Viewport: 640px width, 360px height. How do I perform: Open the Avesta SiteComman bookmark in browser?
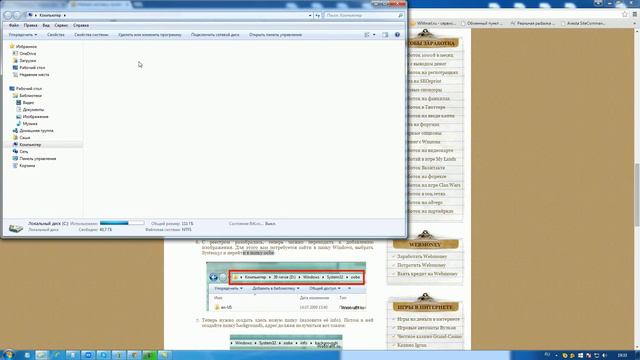[x=583, y=23]
